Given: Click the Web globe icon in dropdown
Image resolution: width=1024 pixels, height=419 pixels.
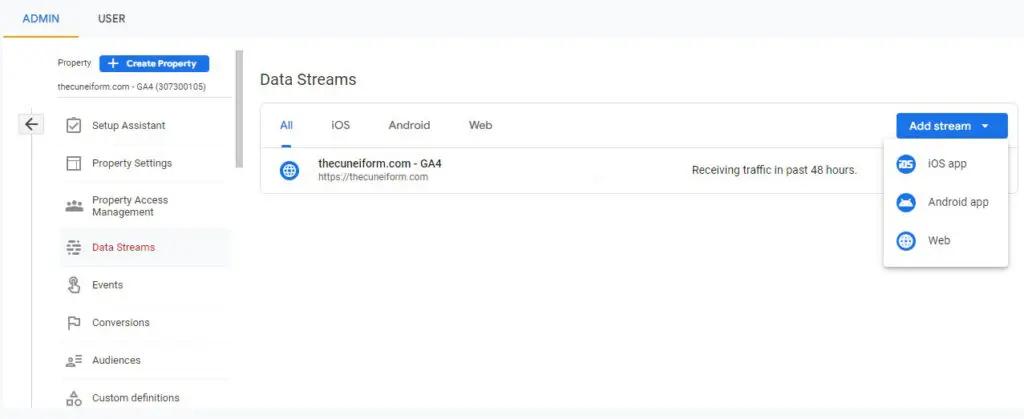Looking at the screenshot, I should click(906, 241).
